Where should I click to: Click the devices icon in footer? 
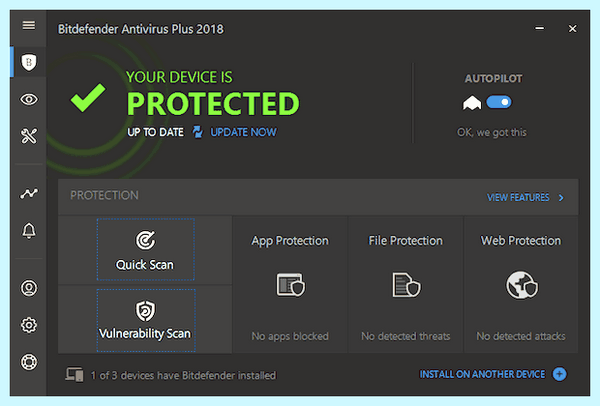74,374
